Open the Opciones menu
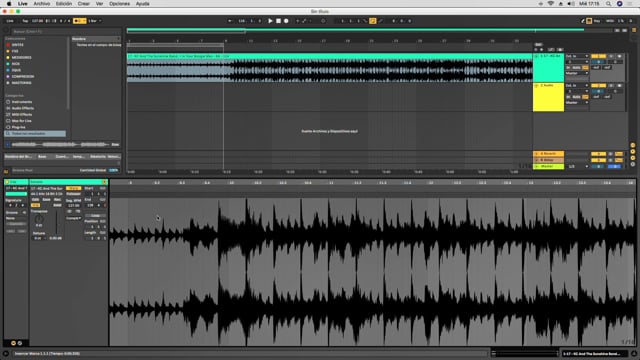Image resolution: width=640 pixels, height=360 pixels. click(x=119, y=4)
